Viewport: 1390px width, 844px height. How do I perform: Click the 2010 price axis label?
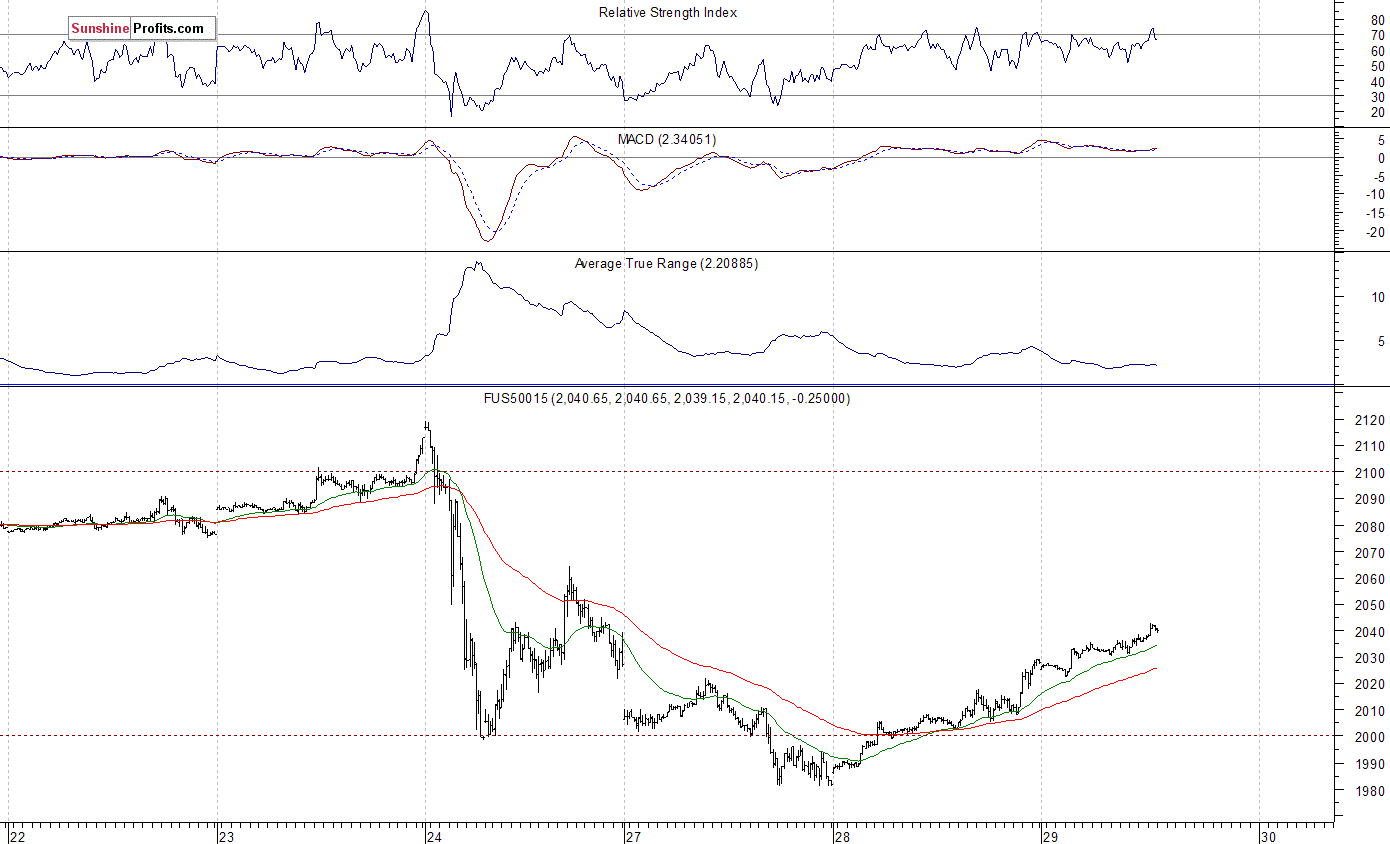coord(1369,711)
